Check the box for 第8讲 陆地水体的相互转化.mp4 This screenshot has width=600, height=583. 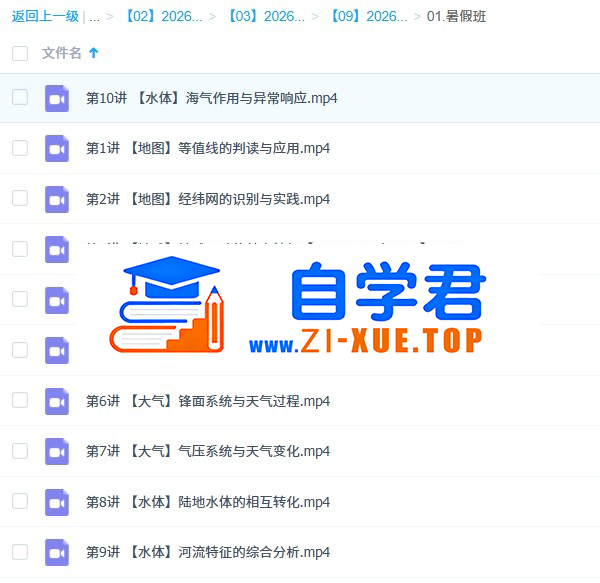20,501
